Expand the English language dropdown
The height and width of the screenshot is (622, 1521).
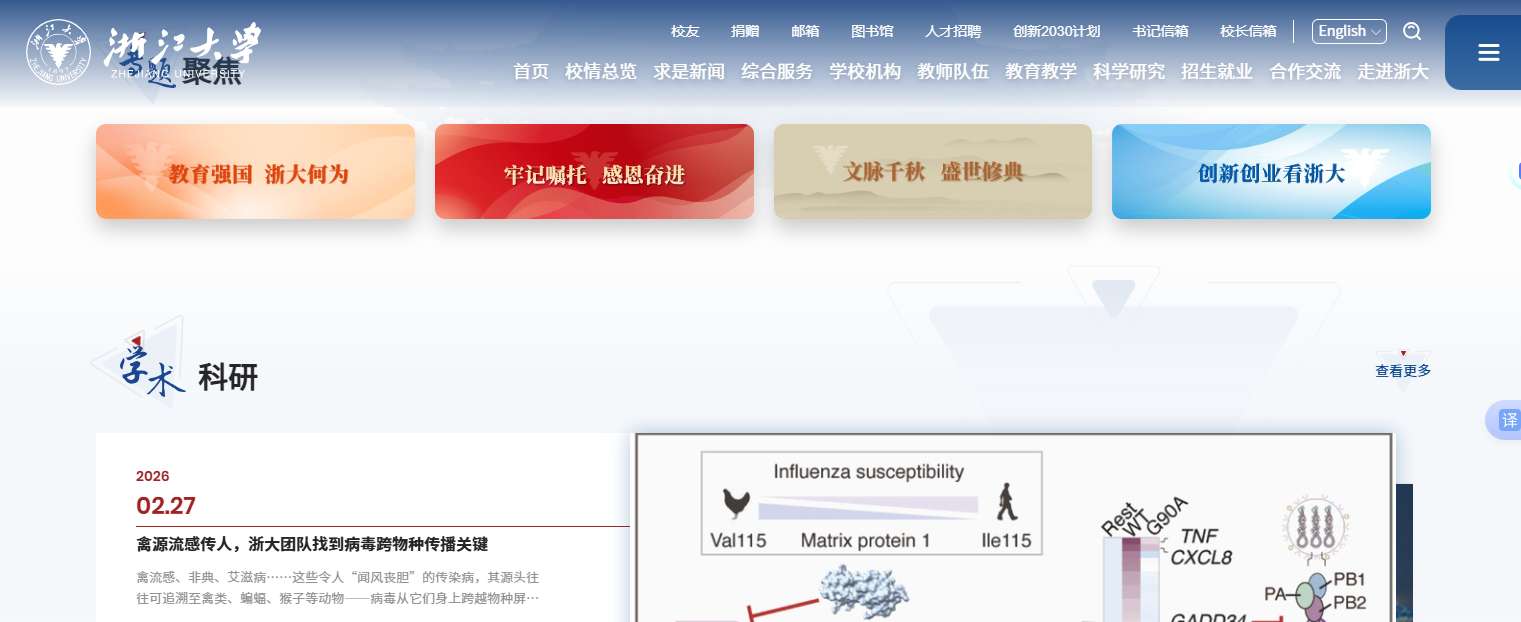(x=1349, y=31)
